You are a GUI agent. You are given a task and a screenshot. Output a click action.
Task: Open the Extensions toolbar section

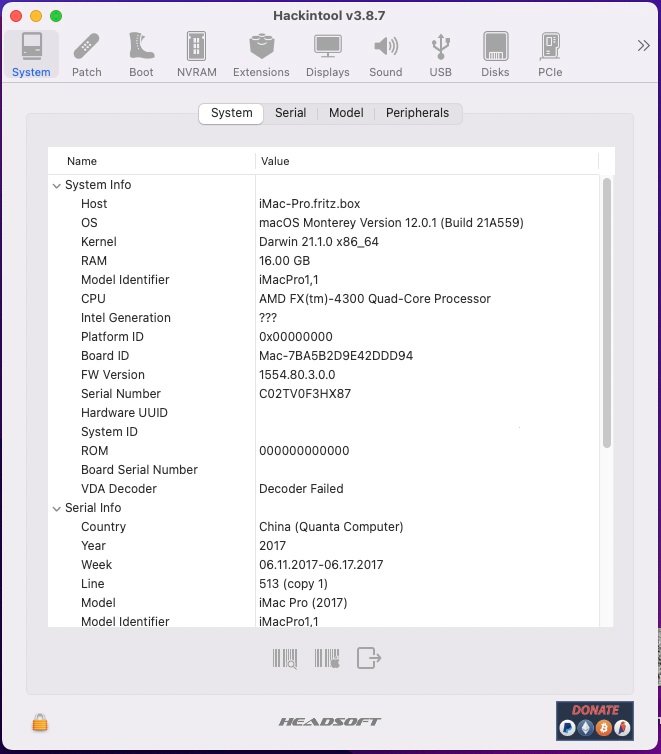point(261,54)
